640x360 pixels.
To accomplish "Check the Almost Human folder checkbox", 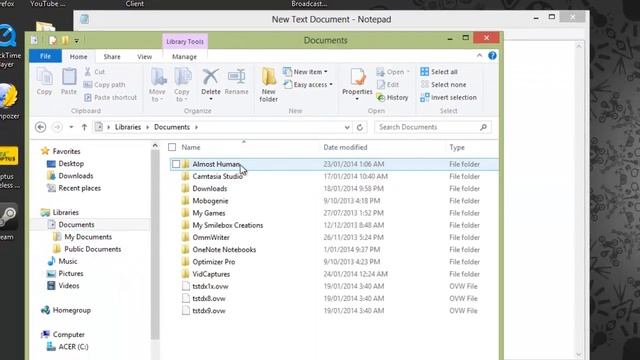I will point(176,164).
